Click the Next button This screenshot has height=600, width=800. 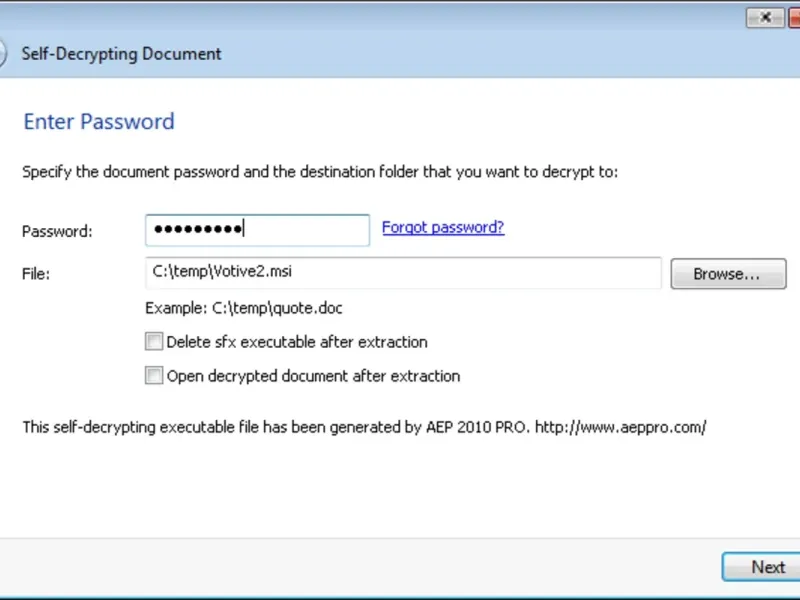click(x=762, y=567)
